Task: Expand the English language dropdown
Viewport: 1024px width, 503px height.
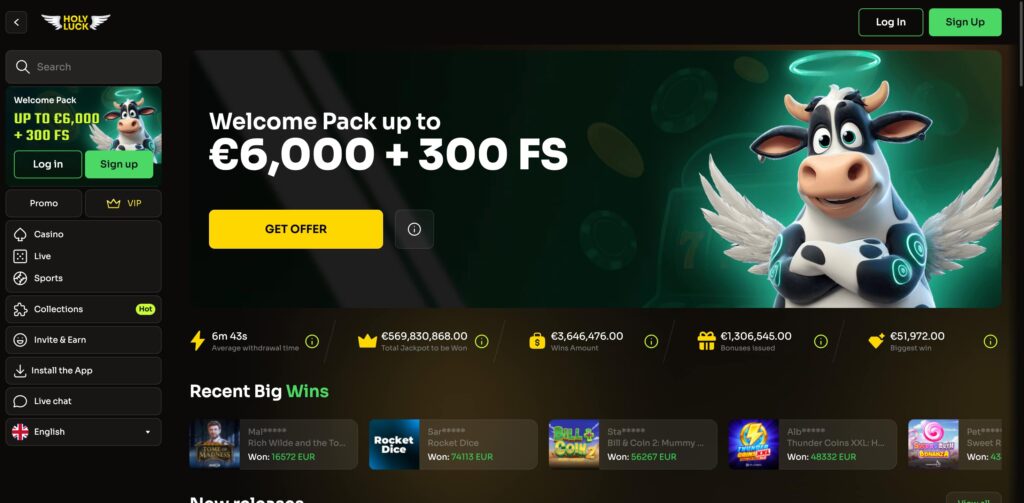Action: (x=84, y=432)
